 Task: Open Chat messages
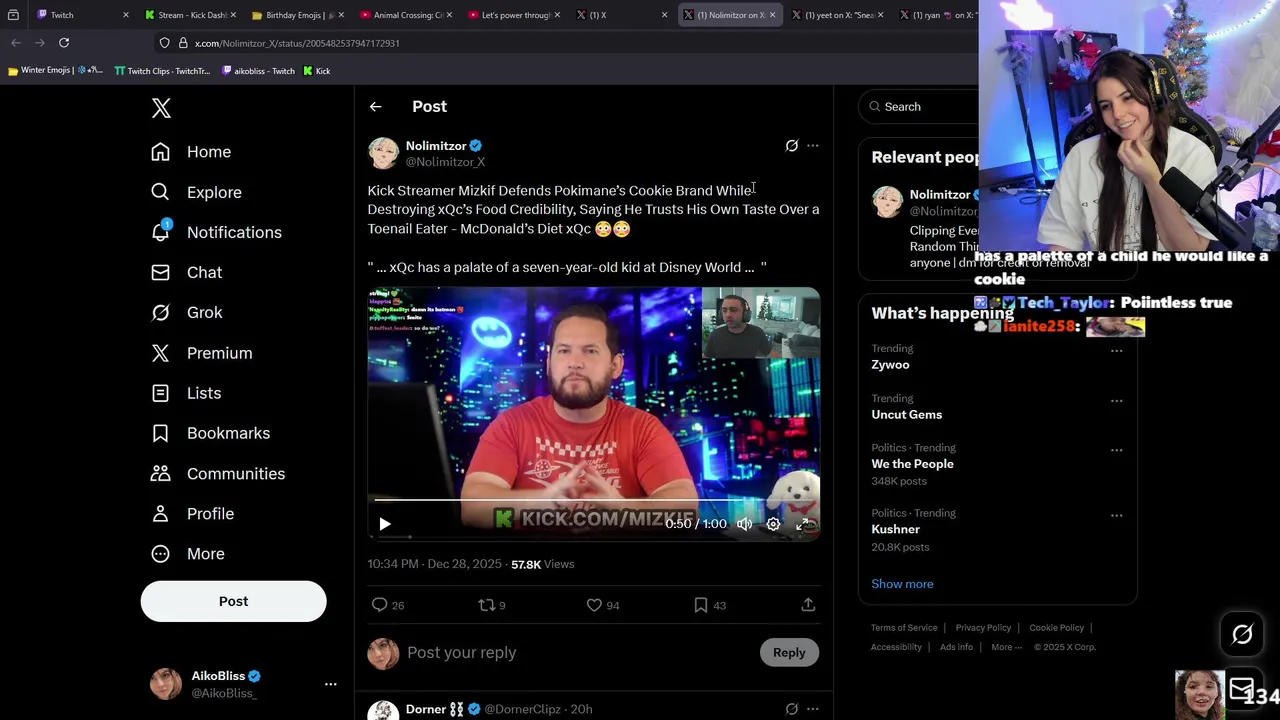(x=186, y=272)
